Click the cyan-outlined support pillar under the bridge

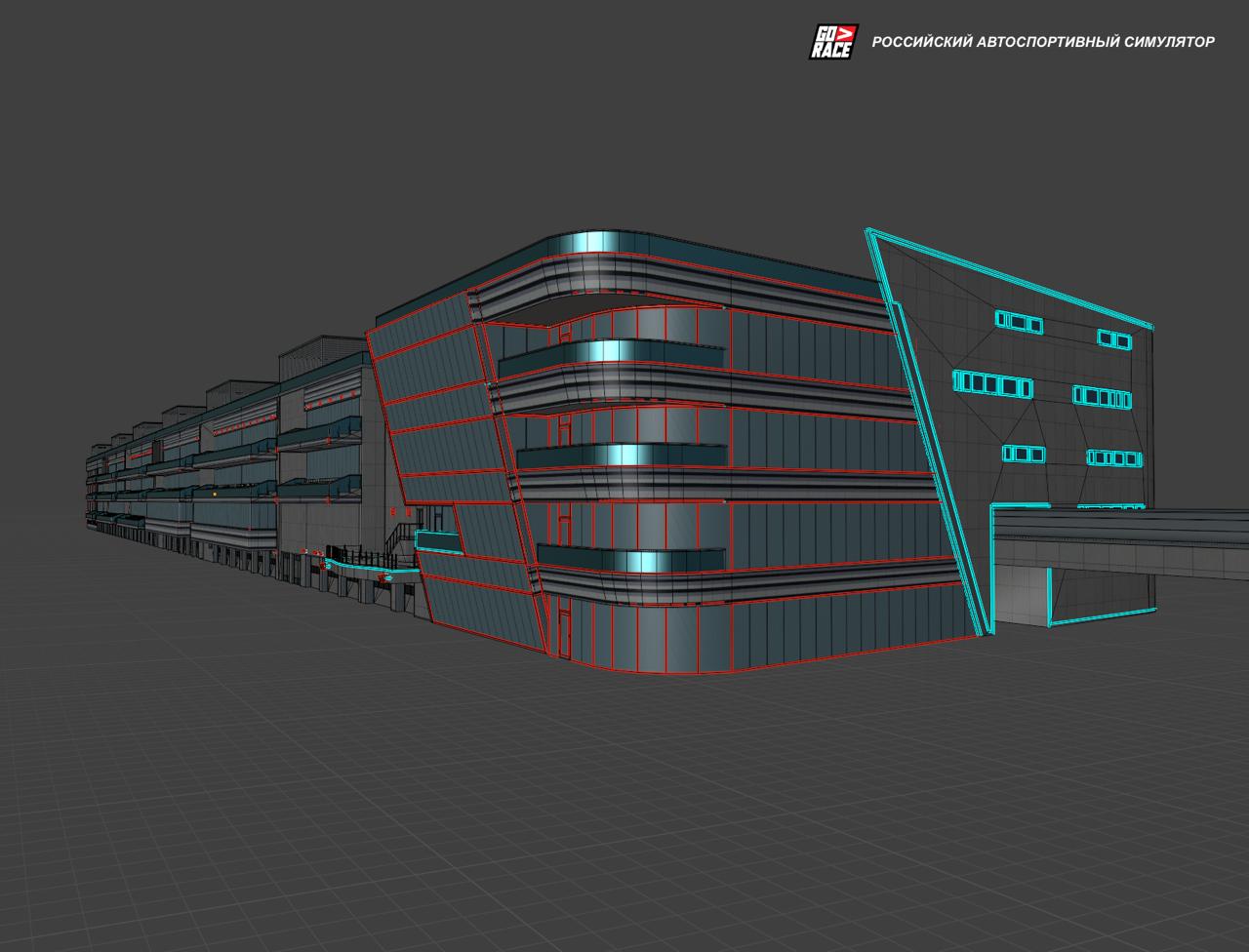click(x=1050, y=596)
